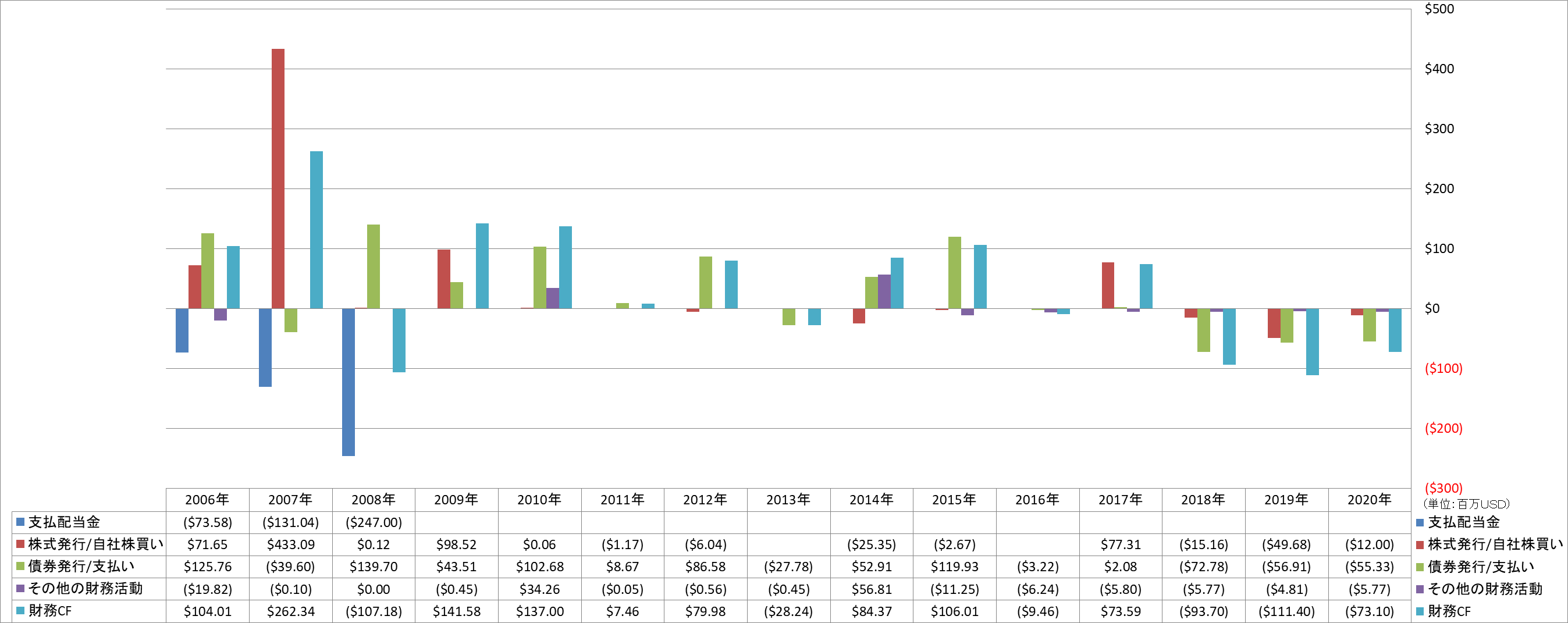Click the 2020年 column header
Screen dimensions: 1568x623
[x=1370, y=500]
